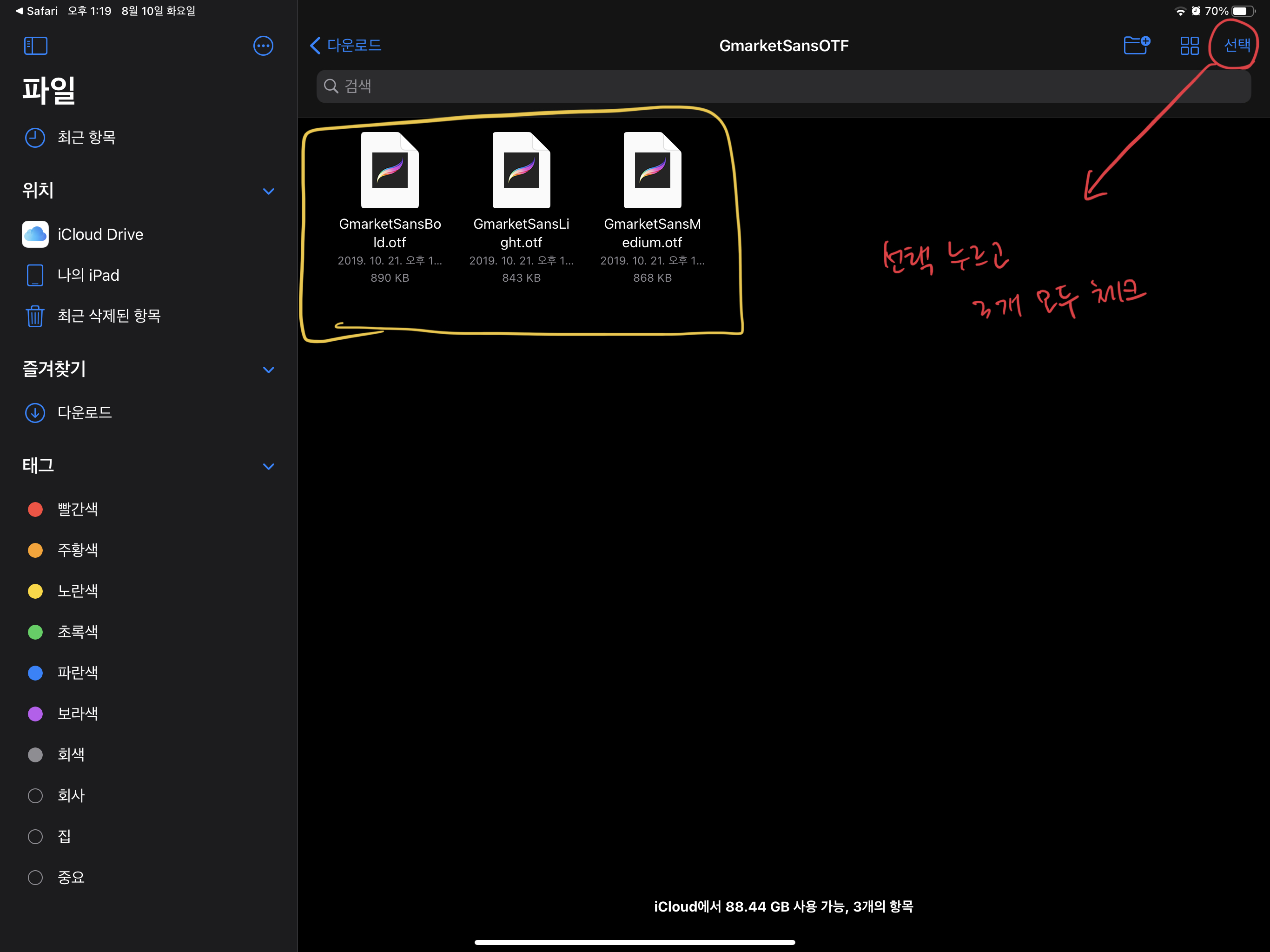The image size is (1270, 952).
Task: Click the trash can icon
Action: point(35,316)
